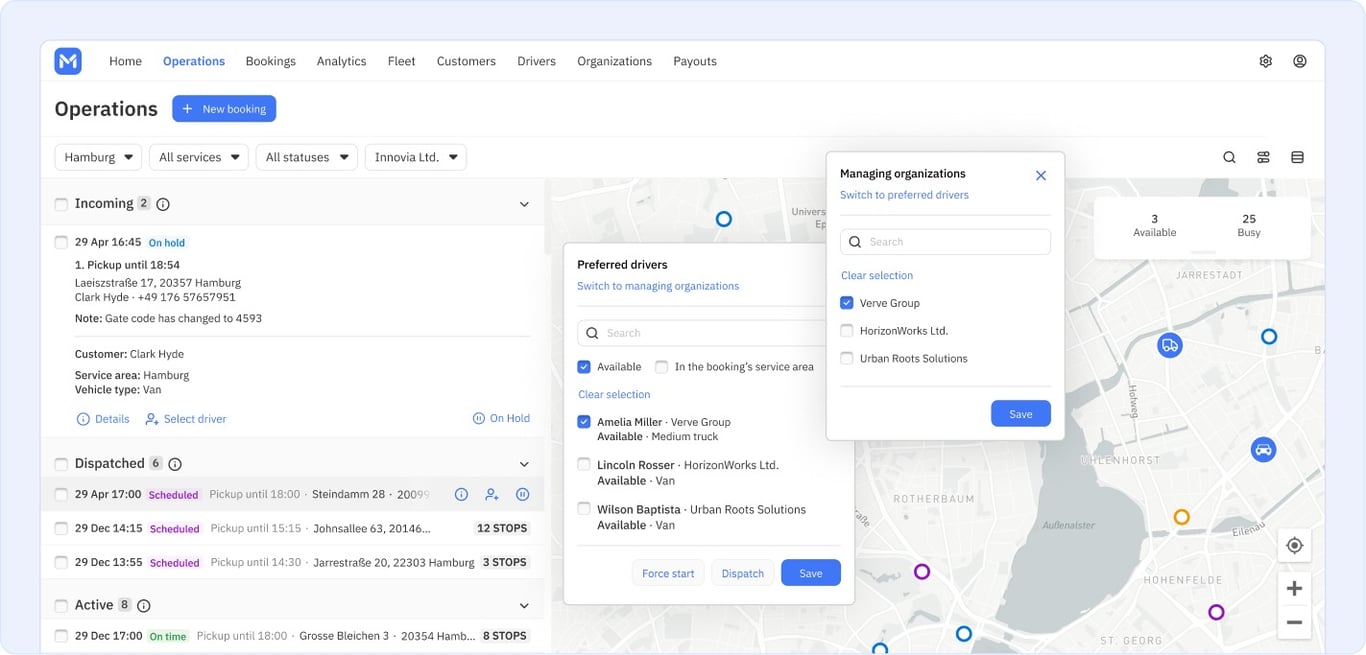
Task: Save managing organizations selection
Action: [1021, 414]
